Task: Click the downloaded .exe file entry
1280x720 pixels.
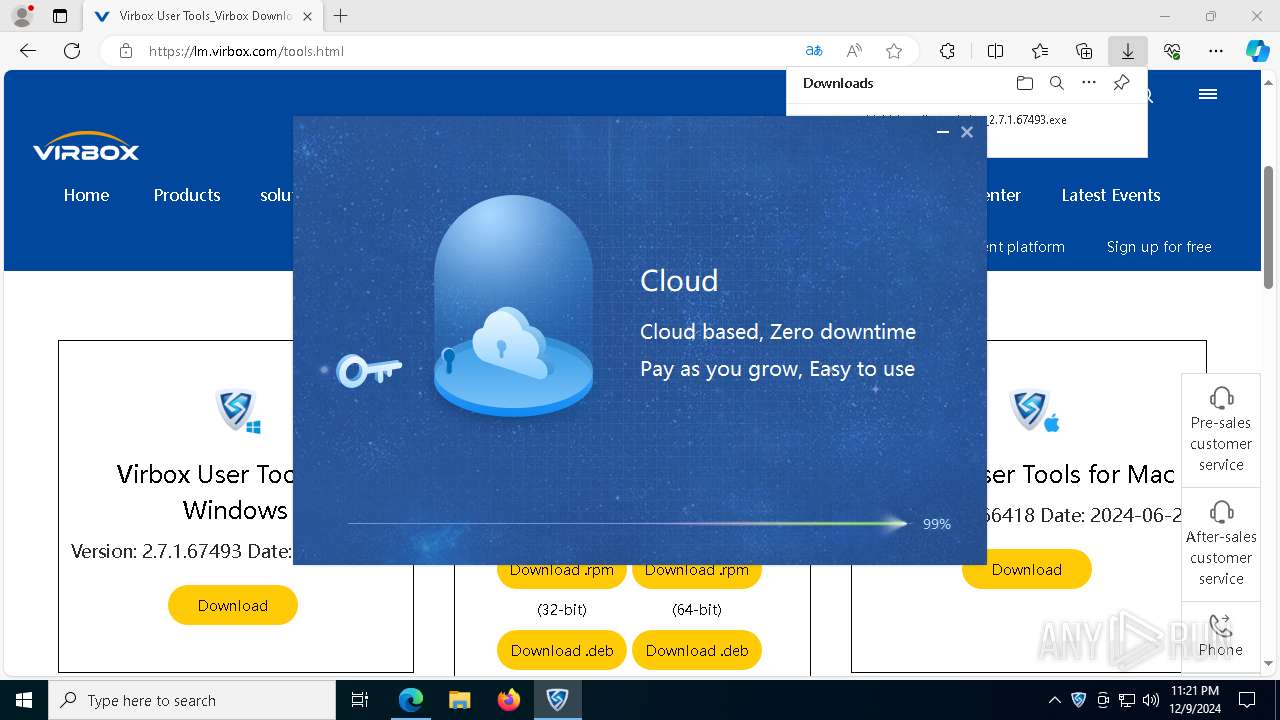Action: tap(966, 119)
